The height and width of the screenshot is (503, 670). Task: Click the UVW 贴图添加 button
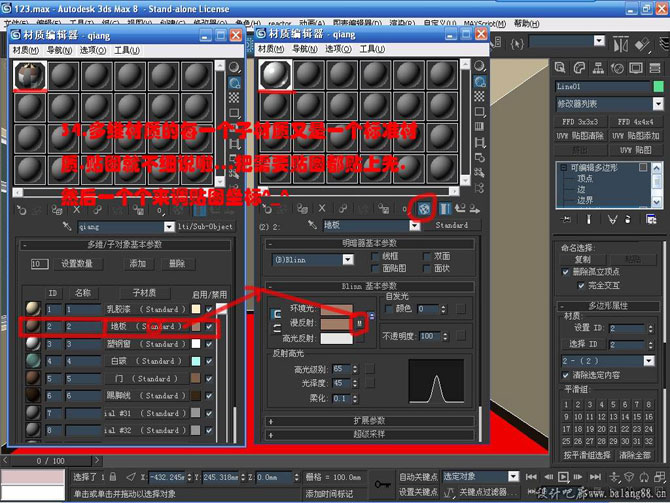[x=635, y=136]
